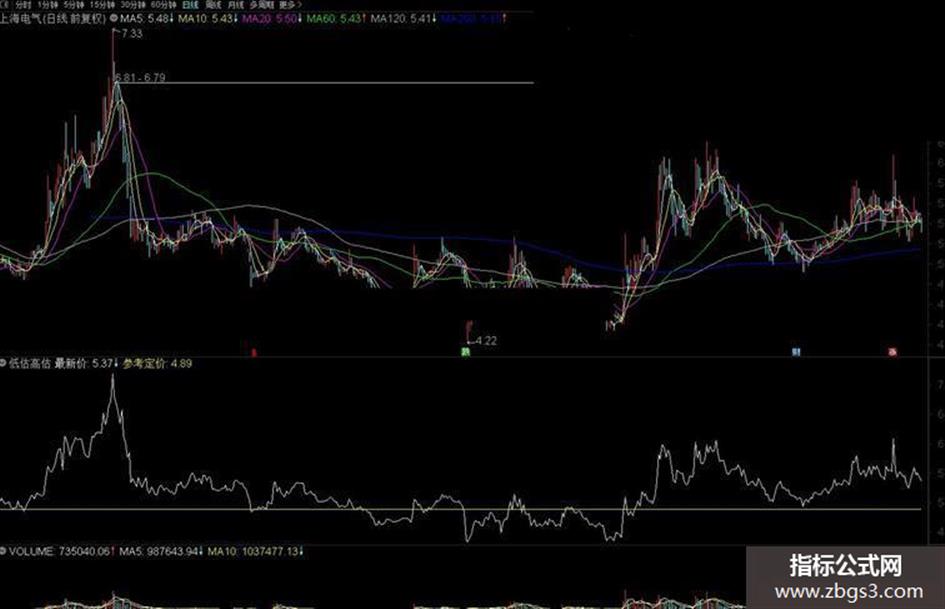Click the green event marker near 4.22
The width and height of the screenshot is (945, 609).
pyautogui.click(x=465, y=352)
